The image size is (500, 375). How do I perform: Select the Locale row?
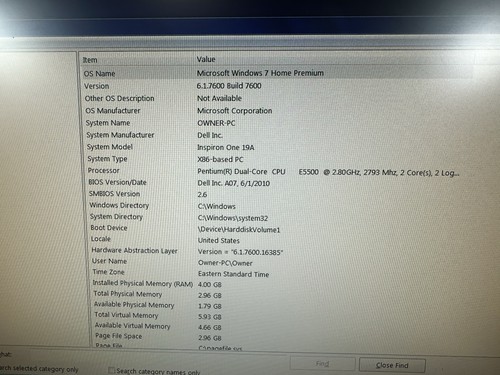pyautogui.click(x=101, y=239)
